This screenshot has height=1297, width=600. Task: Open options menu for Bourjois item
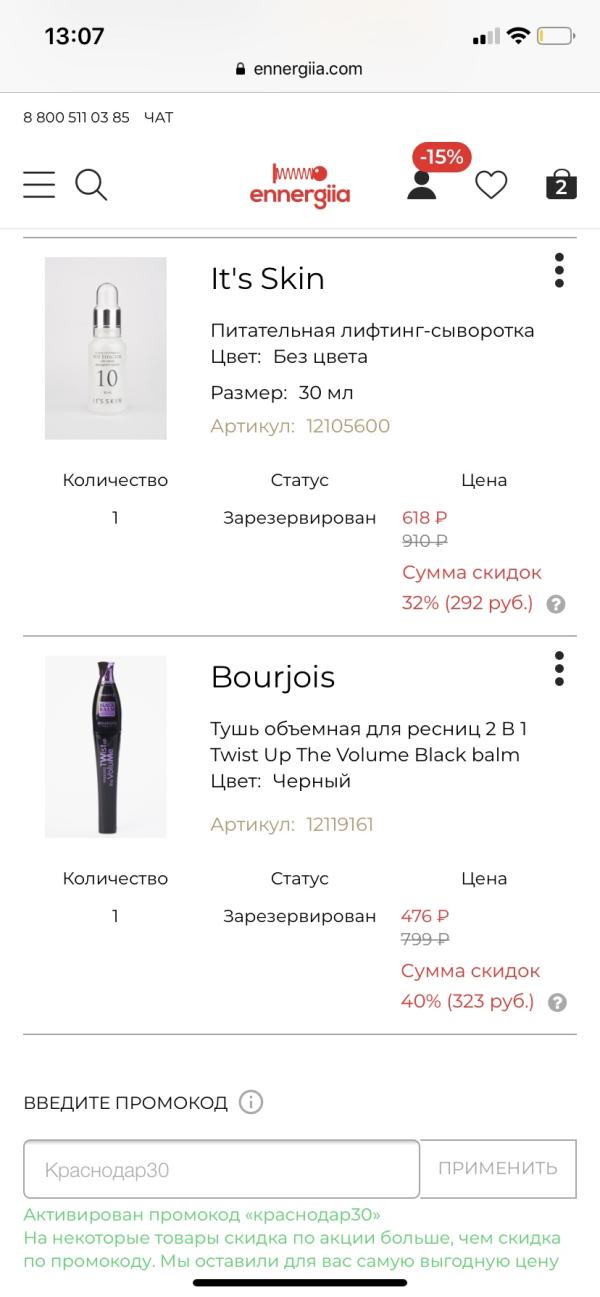(x=559, y=668)
